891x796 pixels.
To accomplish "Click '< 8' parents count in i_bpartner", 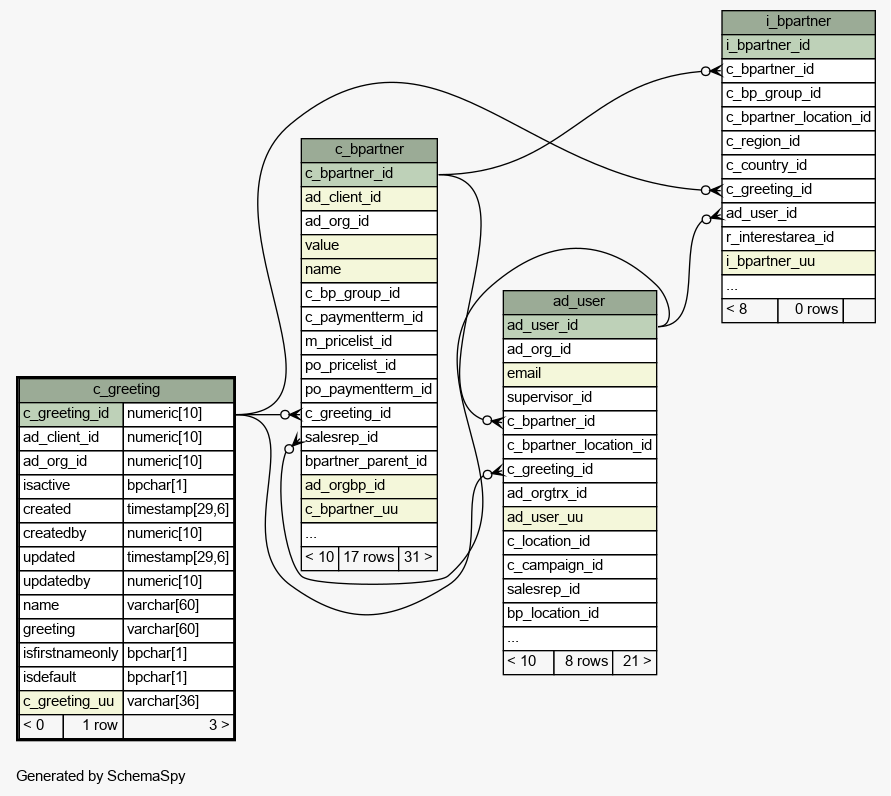I will (750, 310).
